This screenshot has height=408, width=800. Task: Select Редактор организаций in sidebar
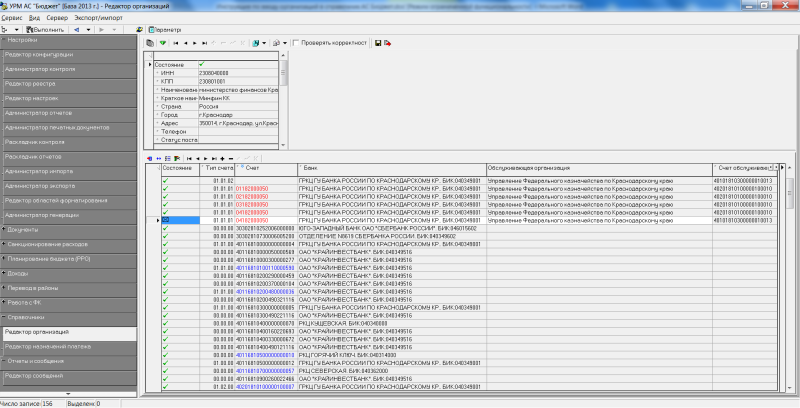pyautogui.click(x=68, y=332)
